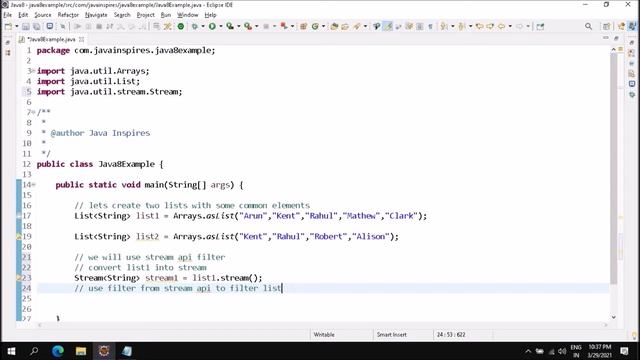Expand the Next Annotation dropdown arrow
This screenshot has width=640, height=360.
[x=453, y=27]
